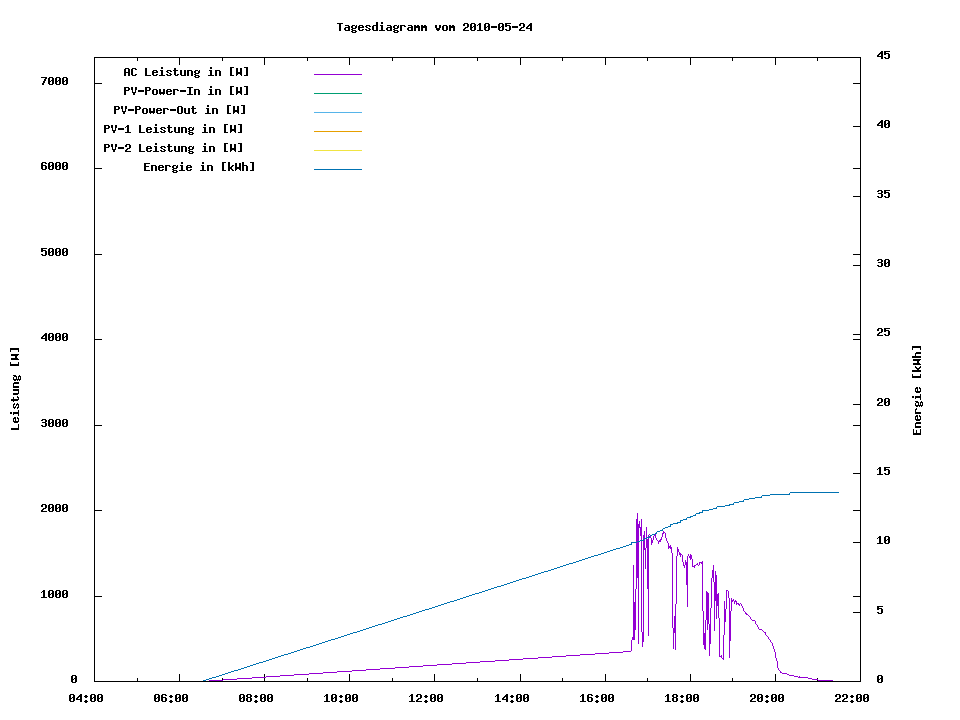Click the 45 tick label on right axis
The width and height of the screenshot is (960, 720).
pyautogui.click(x=884, y=56)
